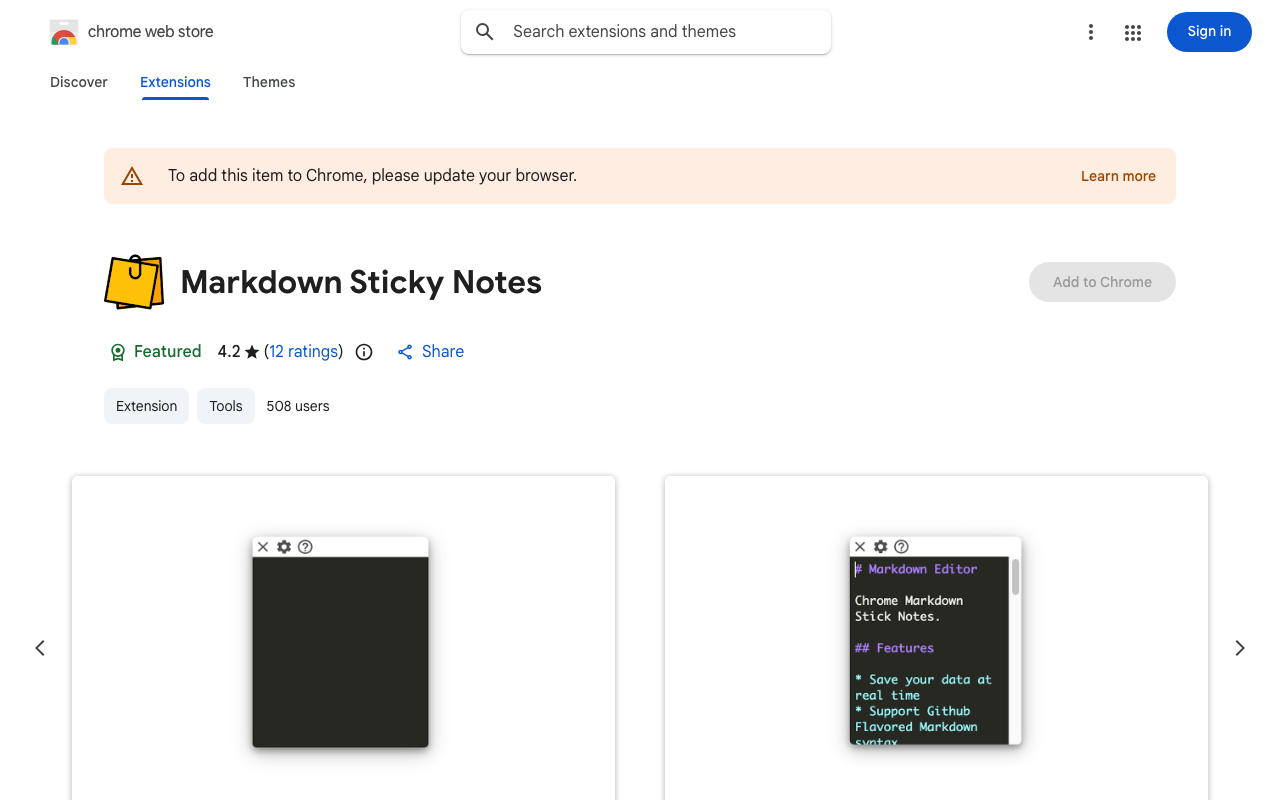The image size is (1280, 800).
Task: Click the Markdown Sticky Notes title
Action: coord(361,282)
